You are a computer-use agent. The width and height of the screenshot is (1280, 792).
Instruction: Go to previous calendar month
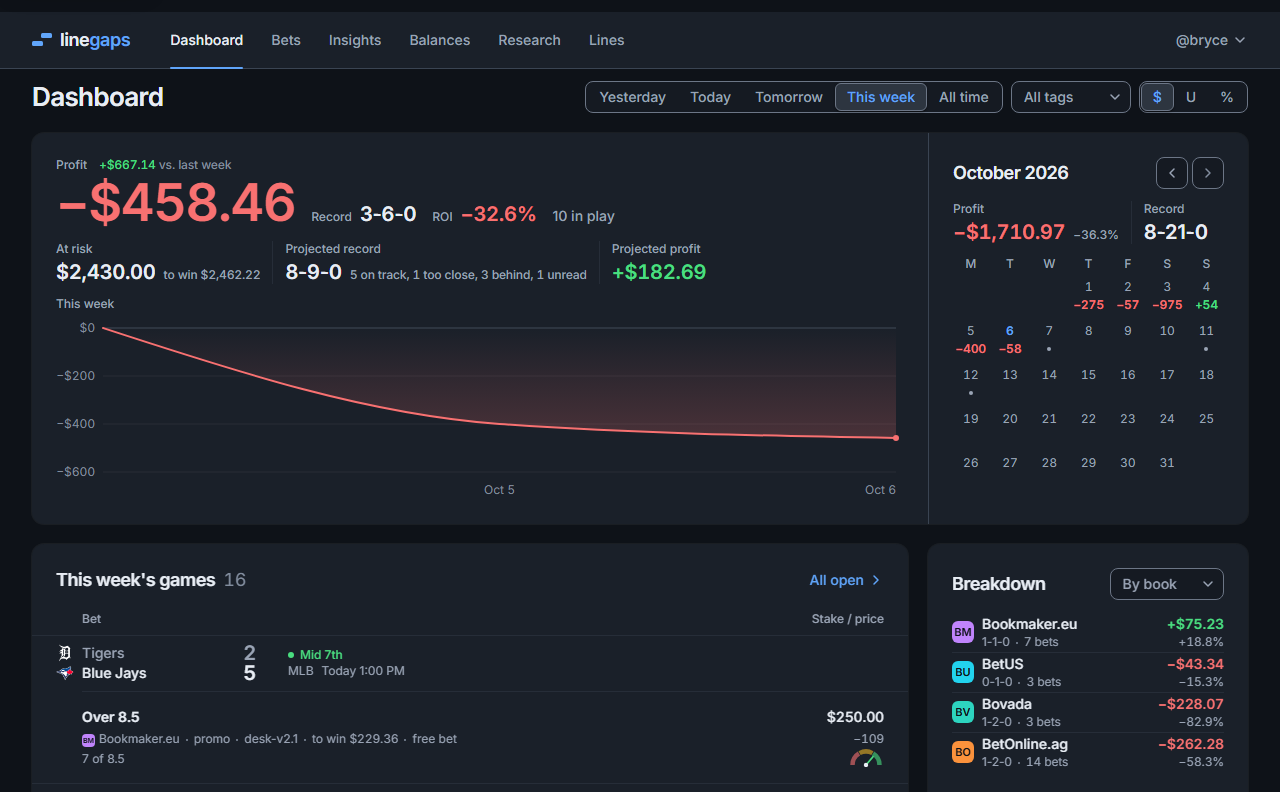pyautogui.click(x=1172, y=173)
